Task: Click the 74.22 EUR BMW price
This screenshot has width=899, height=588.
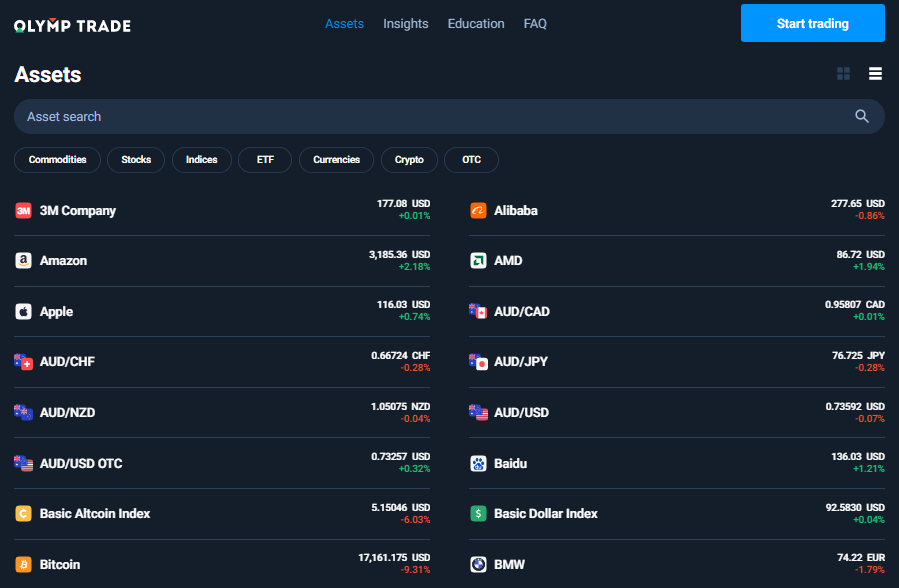Action: (861, 558)
